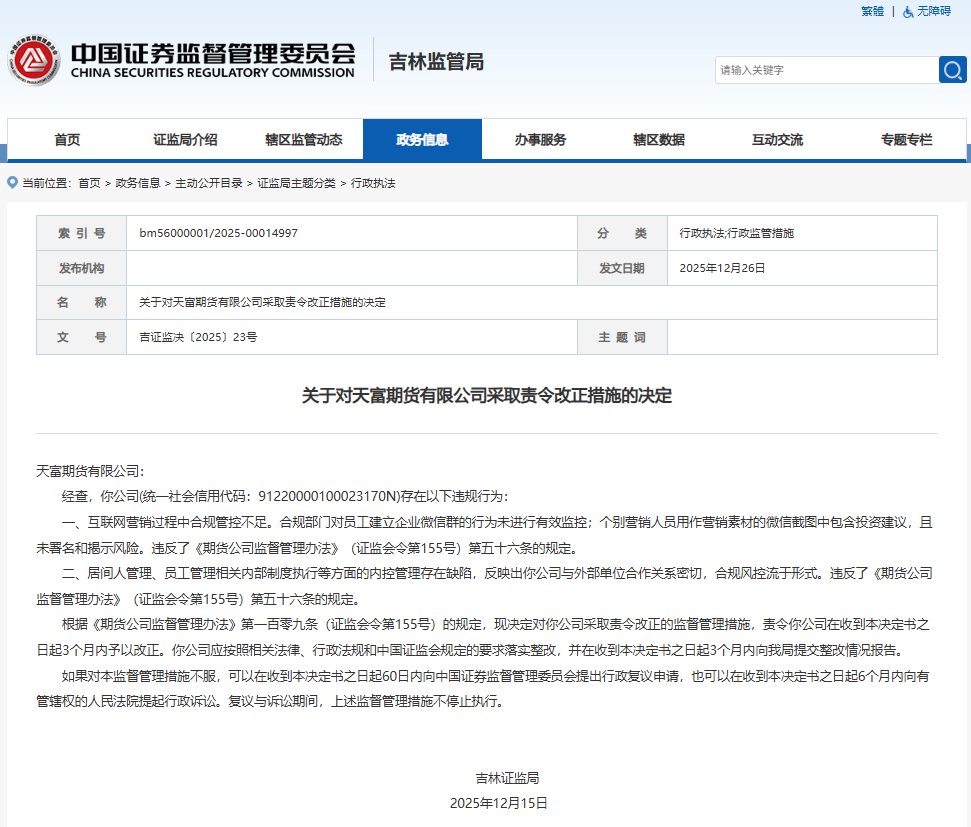The width and height of the screenshot is (971, 827).
Task: Open the 专题专栏 navigation tab
Action: click(x=906, y=140)
